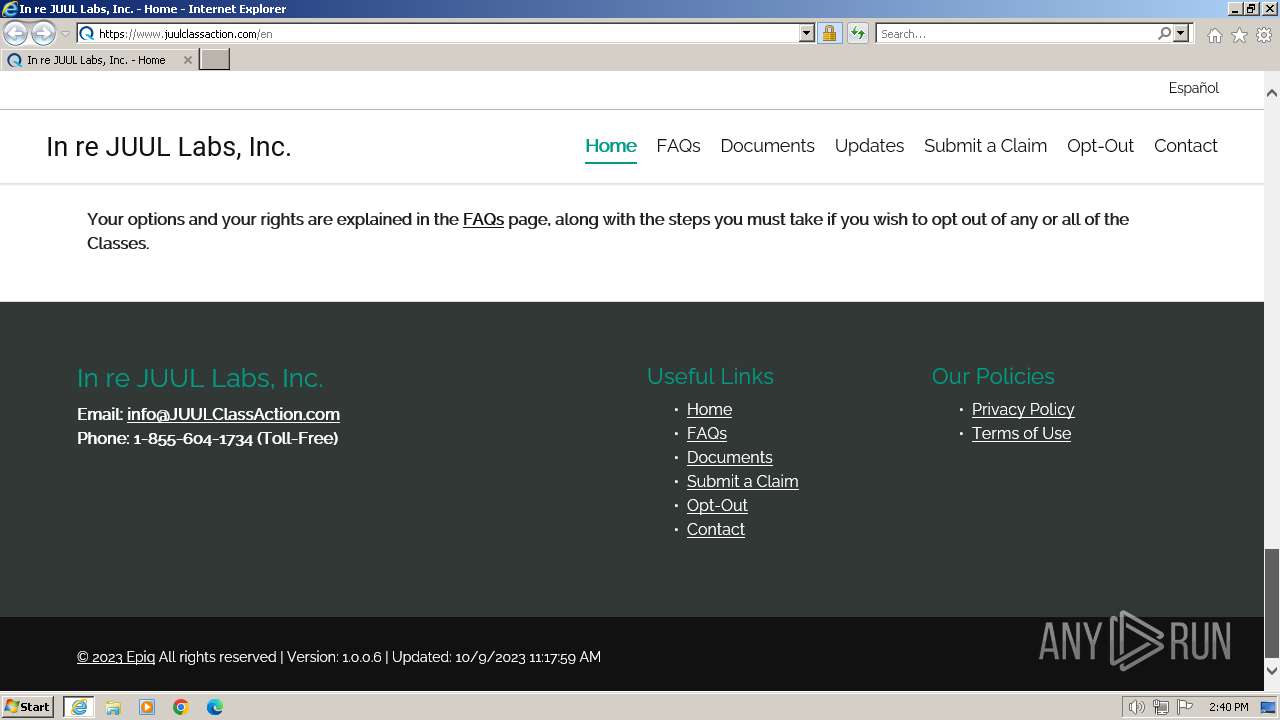
Task: Open the media player taskbar icon
Action: point(147,707)
